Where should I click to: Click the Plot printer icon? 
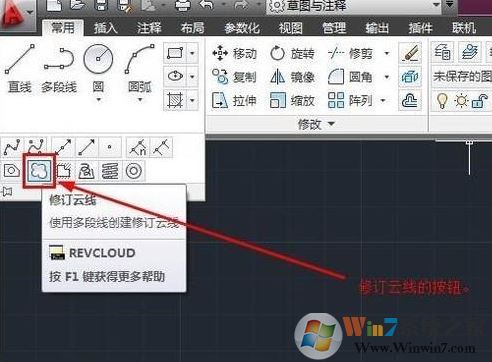[x=182, y=5]
